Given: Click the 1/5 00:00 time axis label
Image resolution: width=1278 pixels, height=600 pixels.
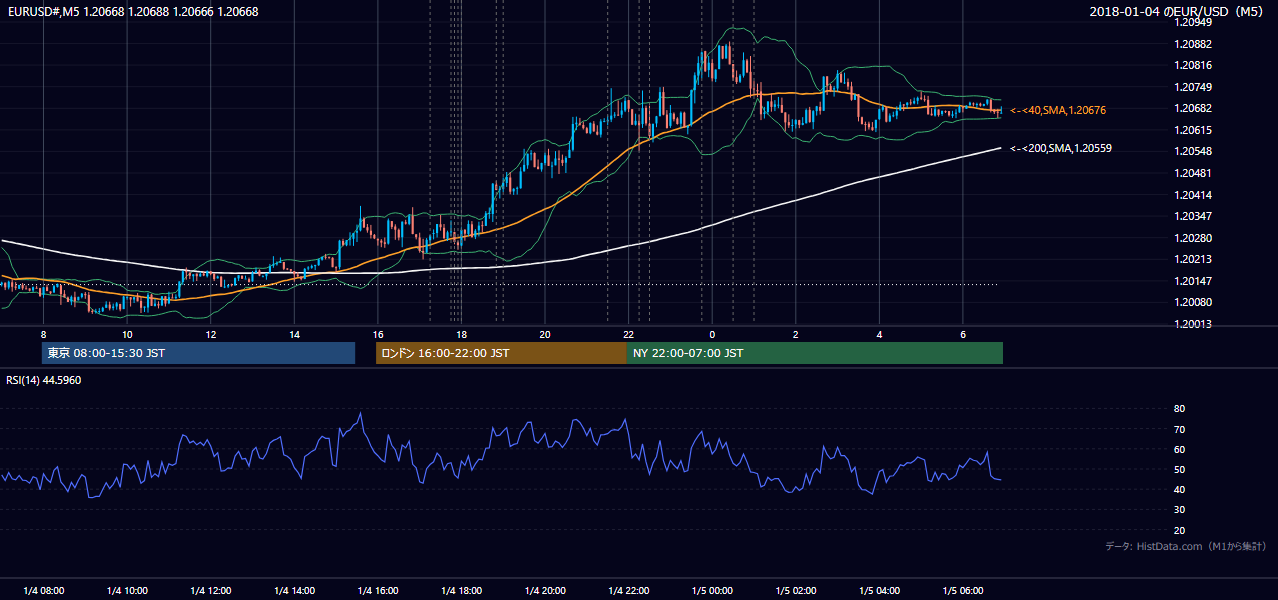Looking at the screenshot, I should pyautogui.click(x=712, y=590).
